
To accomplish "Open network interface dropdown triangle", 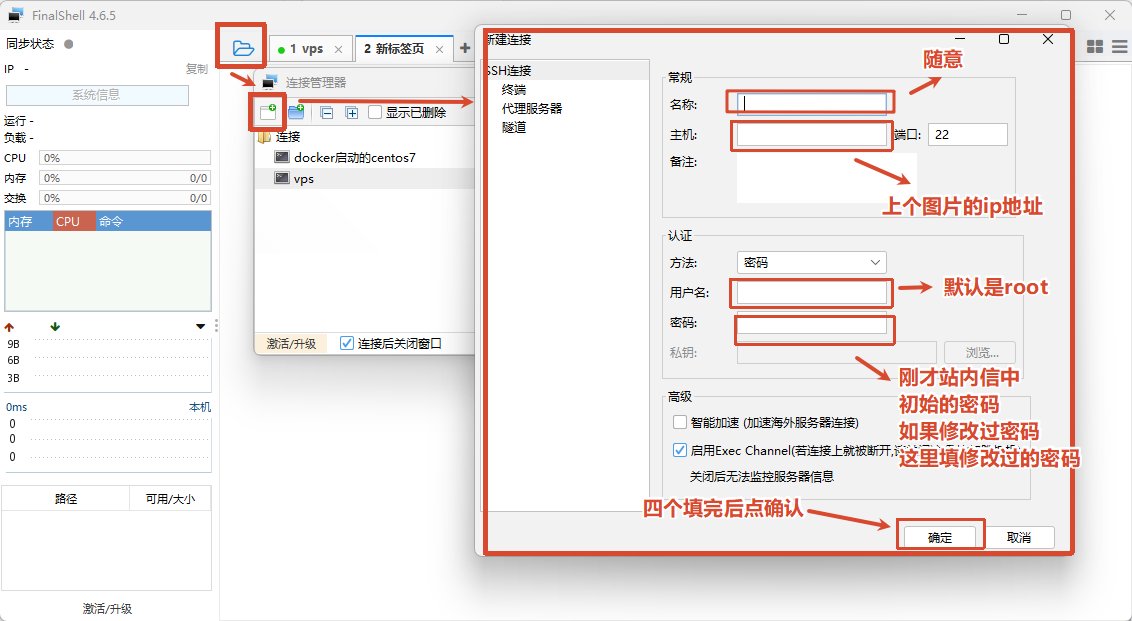I will (200, 326).
